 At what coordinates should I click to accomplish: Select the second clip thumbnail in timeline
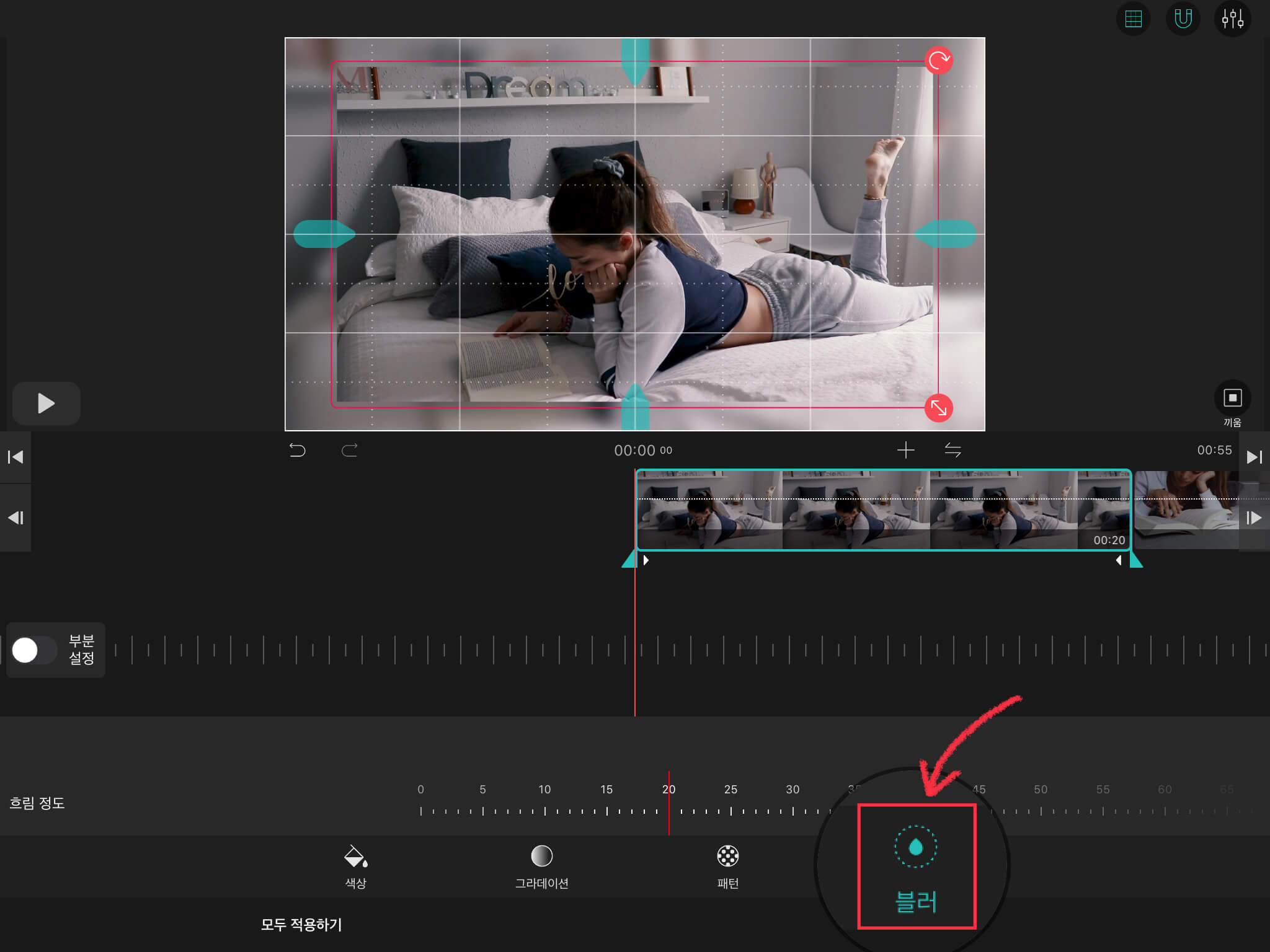1186,509
